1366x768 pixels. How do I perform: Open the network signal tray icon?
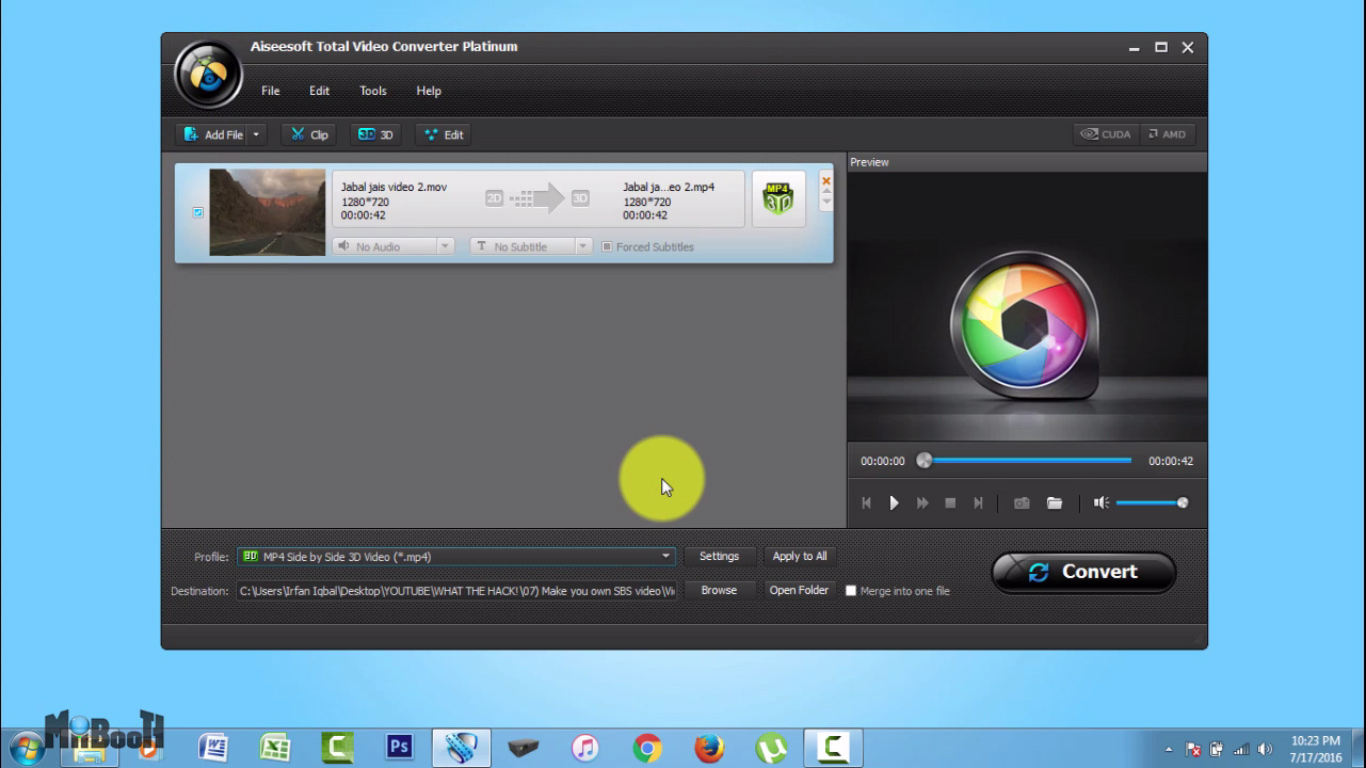point(1241,749)
